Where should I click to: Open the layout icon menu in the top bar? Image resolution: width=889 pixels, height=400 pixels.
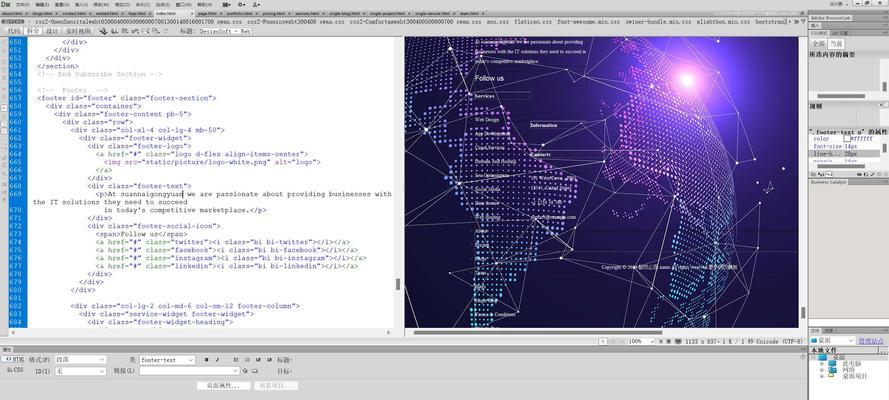point(227,5)
